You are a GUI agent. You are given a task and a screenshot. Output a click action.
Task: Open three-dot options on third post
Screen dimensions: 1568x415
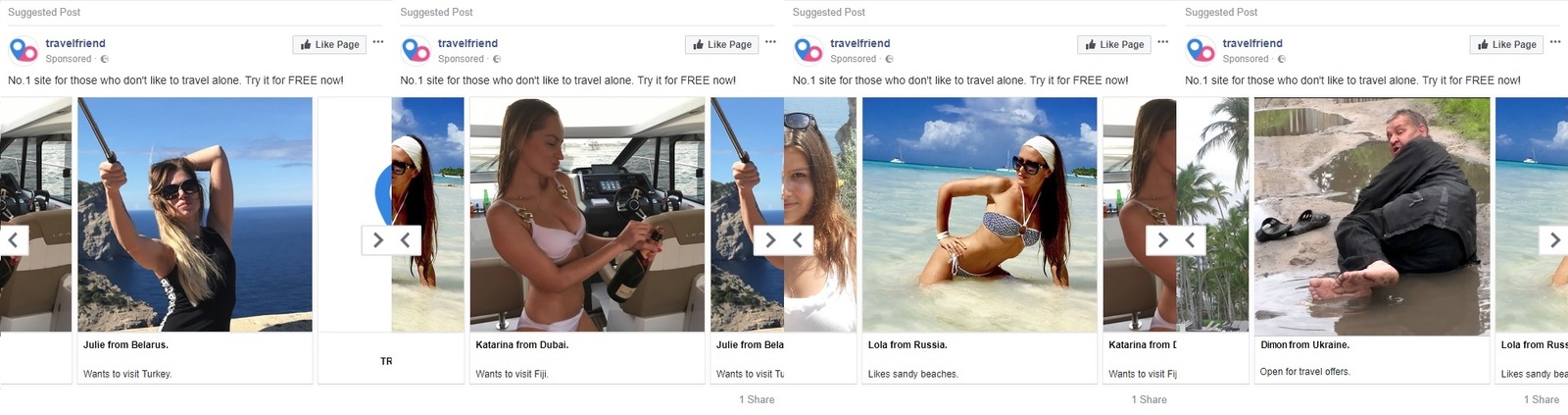click(1162, 42)
